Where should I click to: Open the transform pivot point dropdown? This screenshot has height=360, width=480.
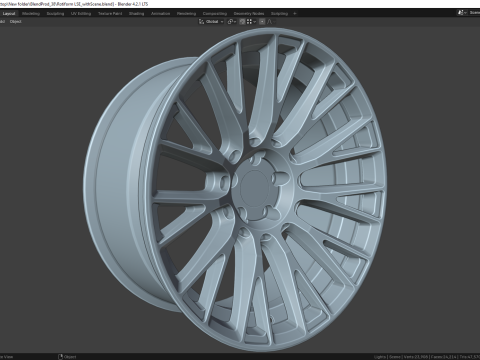[x=232, y=22]
